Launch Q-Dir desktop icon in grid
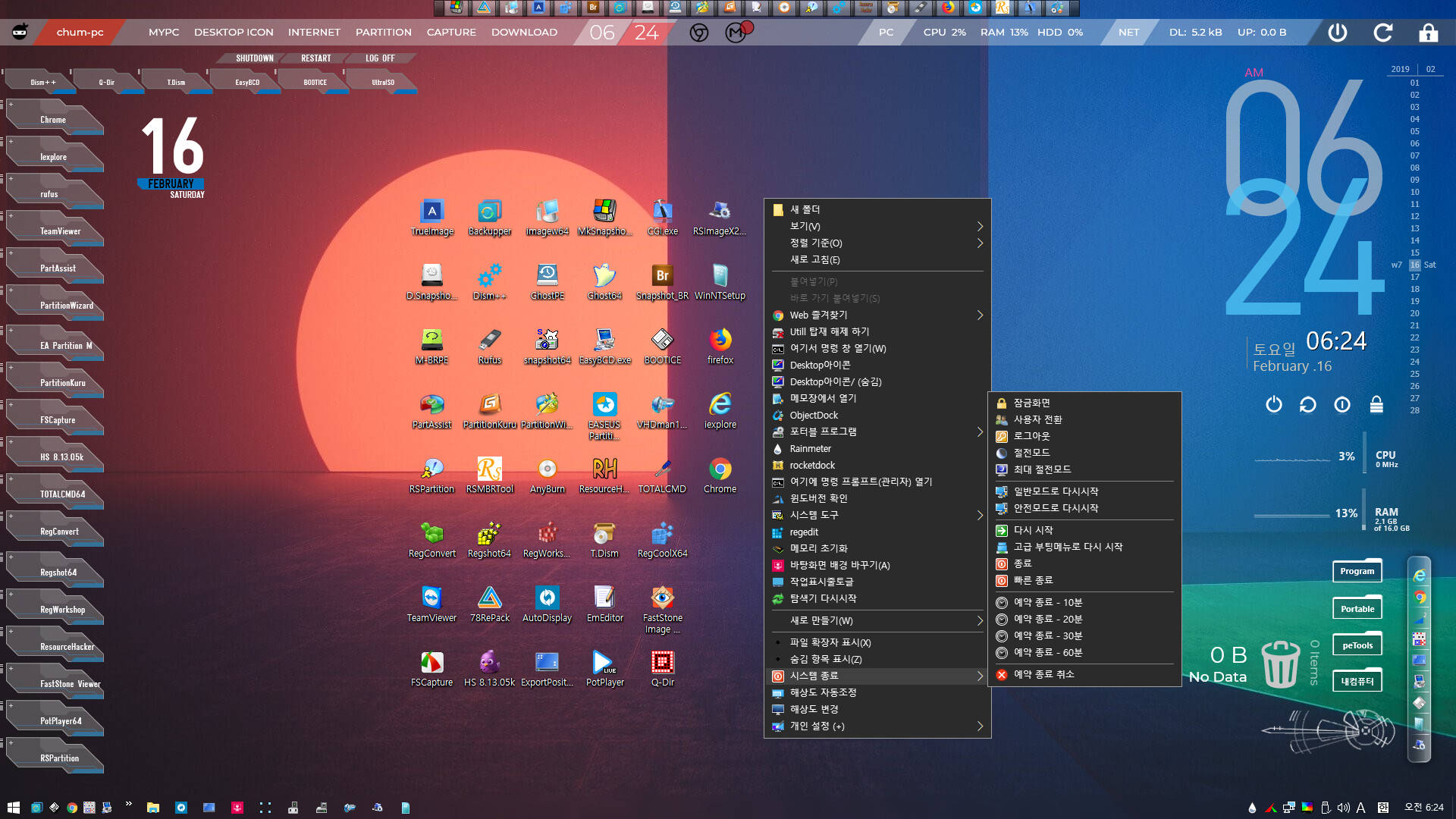The height and width of the screenshot is (819, 1456). (662, 669)
